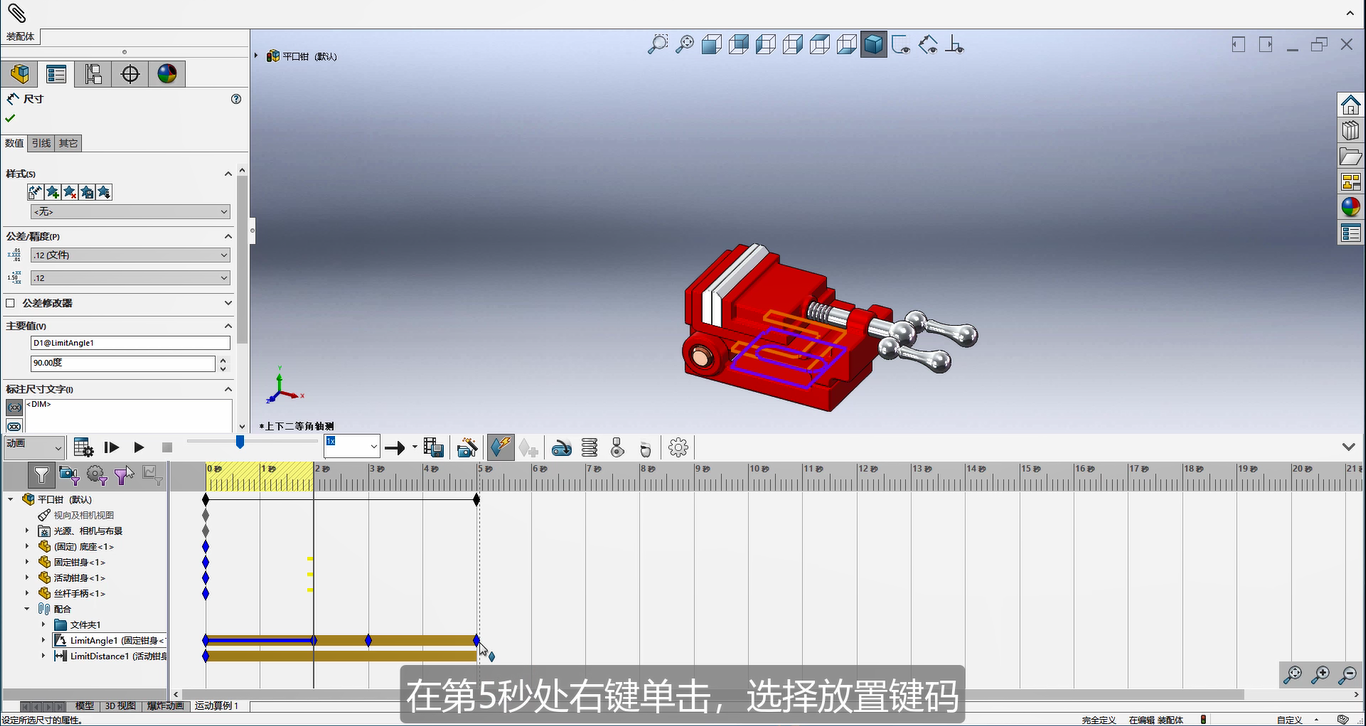Open the FeatureManager design tree tab
The width and height of the screenshot is (1366, 726).
click(x=19, y=74)
